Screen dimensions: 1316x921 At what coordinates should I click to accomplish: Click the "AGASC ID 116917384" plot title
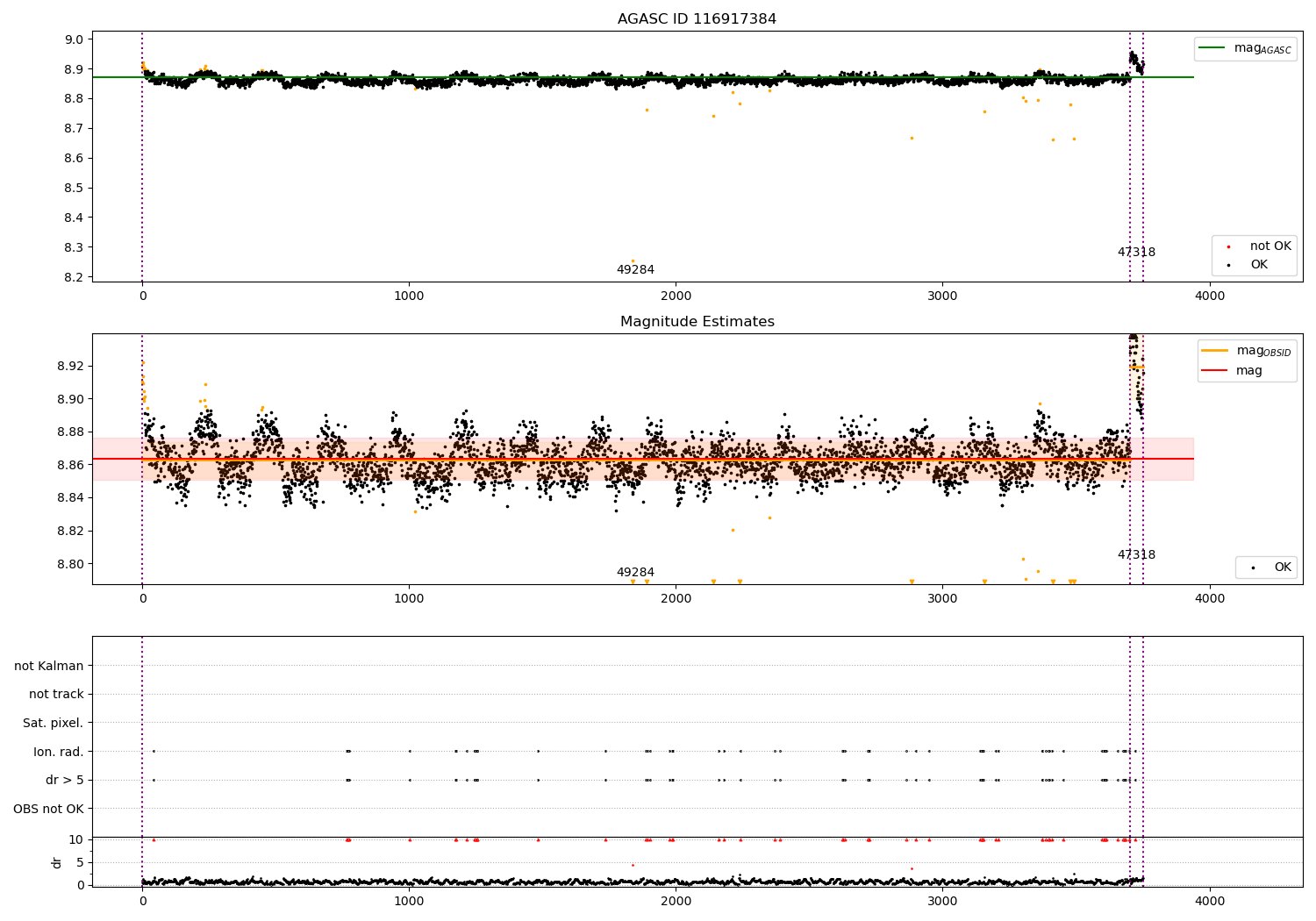click(697, 18)
